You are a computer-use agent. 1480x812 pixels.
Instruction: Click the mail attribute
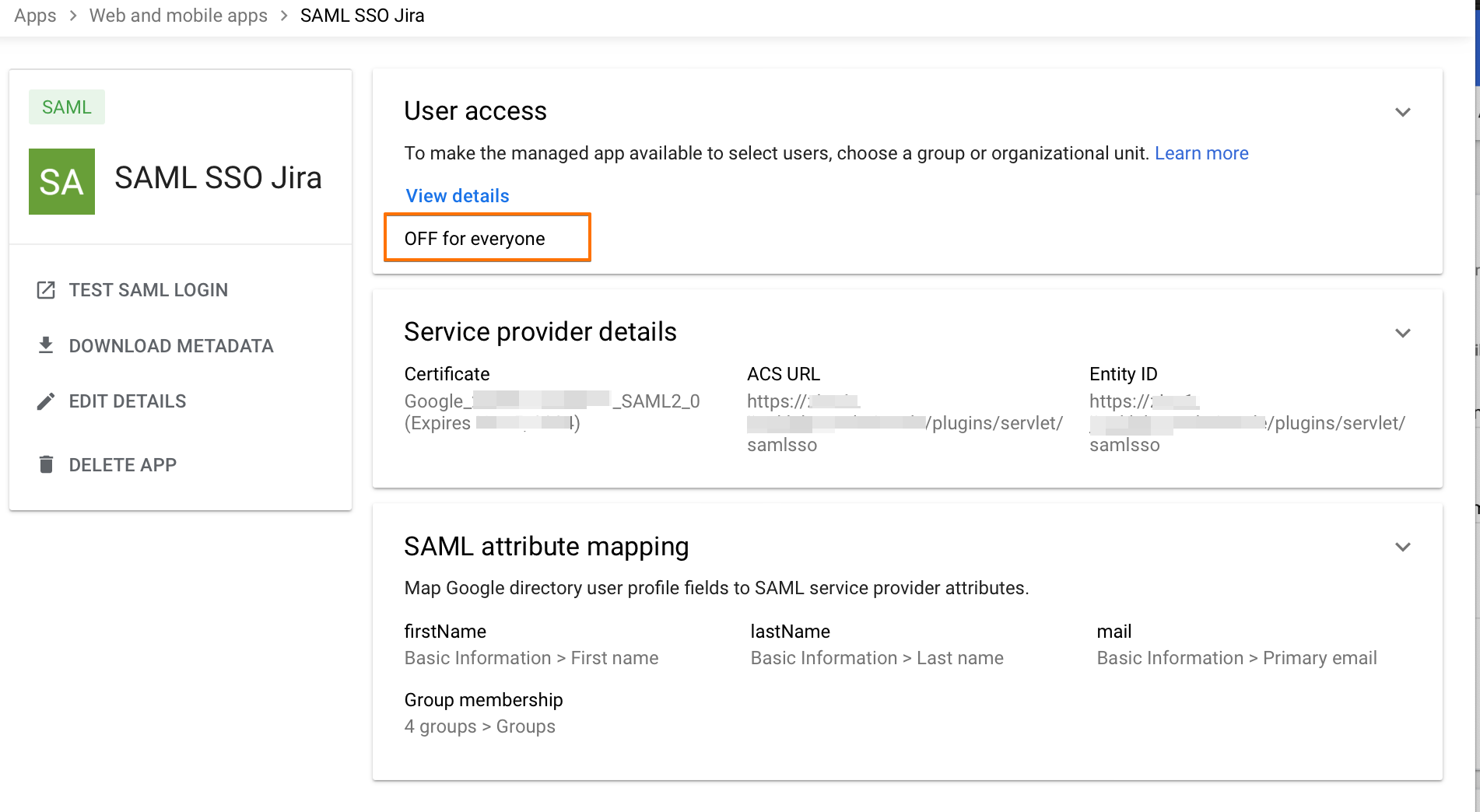click(1114, 632)
